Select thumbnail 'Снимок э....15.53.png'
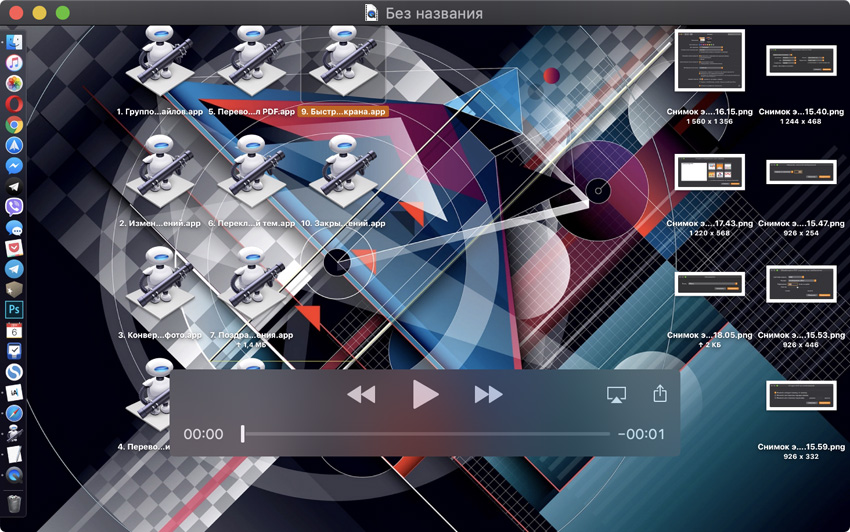The image size is (850, 532). coord(801,284)
